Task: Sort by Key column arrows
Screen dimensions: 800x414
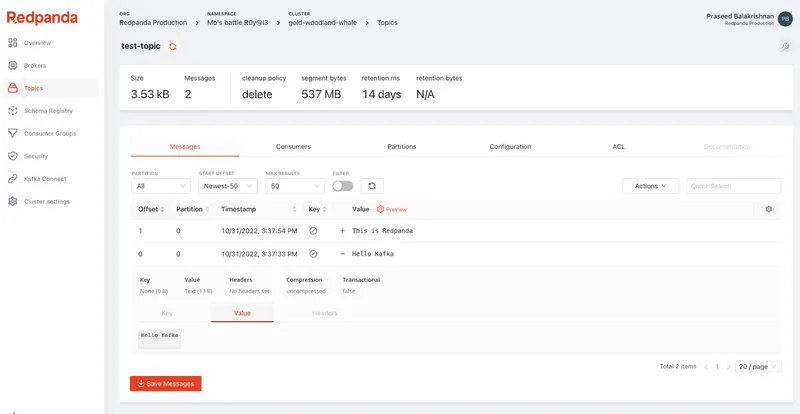Action: pyautogui.click(x=324, y=209)
